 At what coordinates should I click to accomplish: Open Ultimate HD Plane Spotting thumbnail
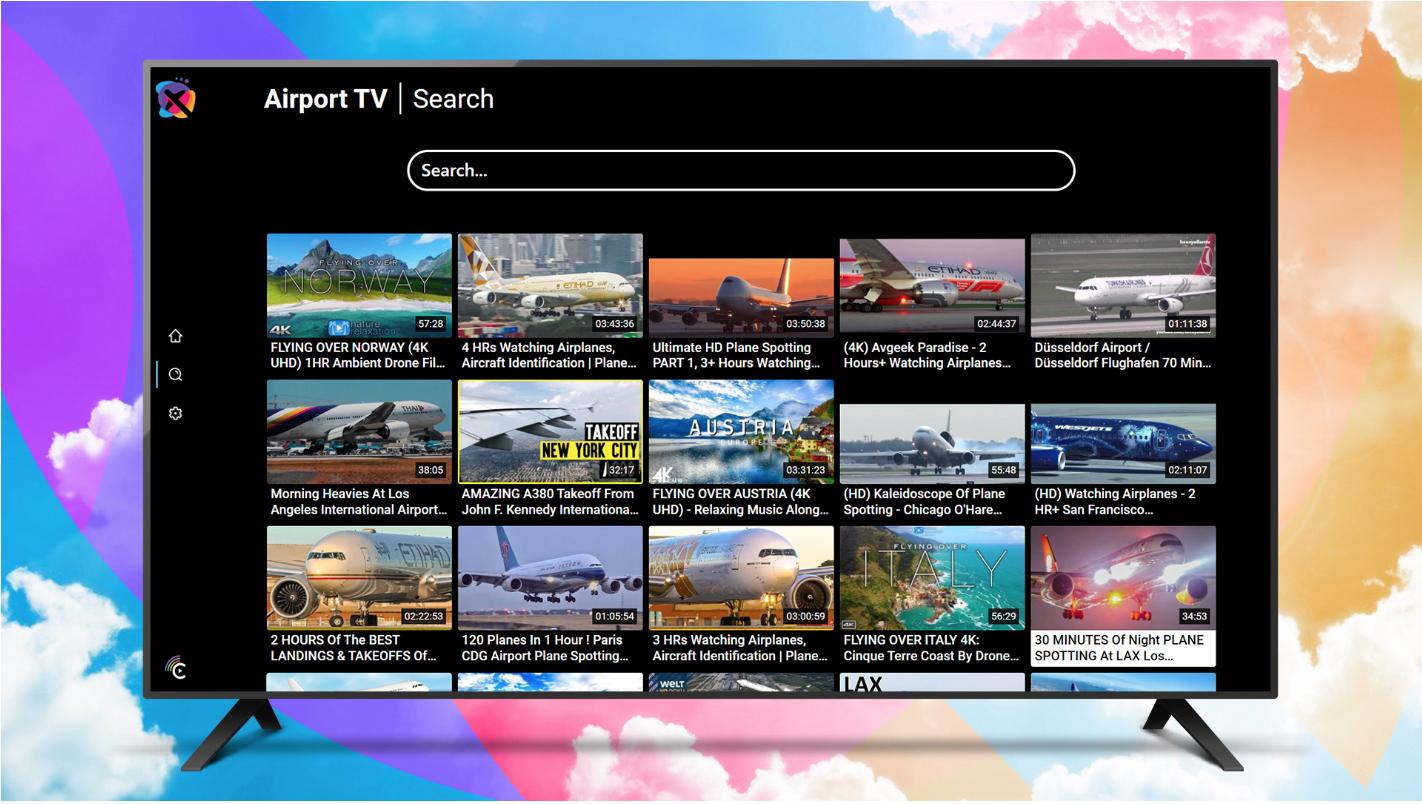[x=741, y=297]
